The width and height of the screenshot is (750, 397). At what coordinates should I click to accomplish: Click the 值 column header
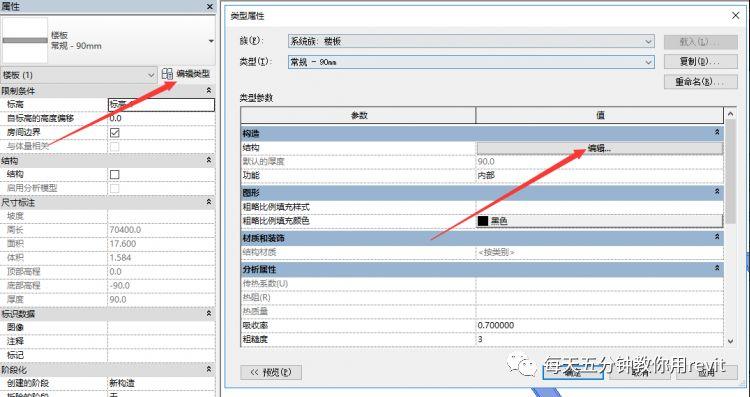coord(600,115)
